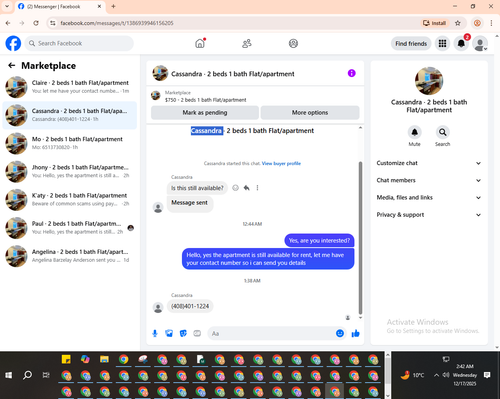Open the volume control in system tray

(x=446, y=375)
